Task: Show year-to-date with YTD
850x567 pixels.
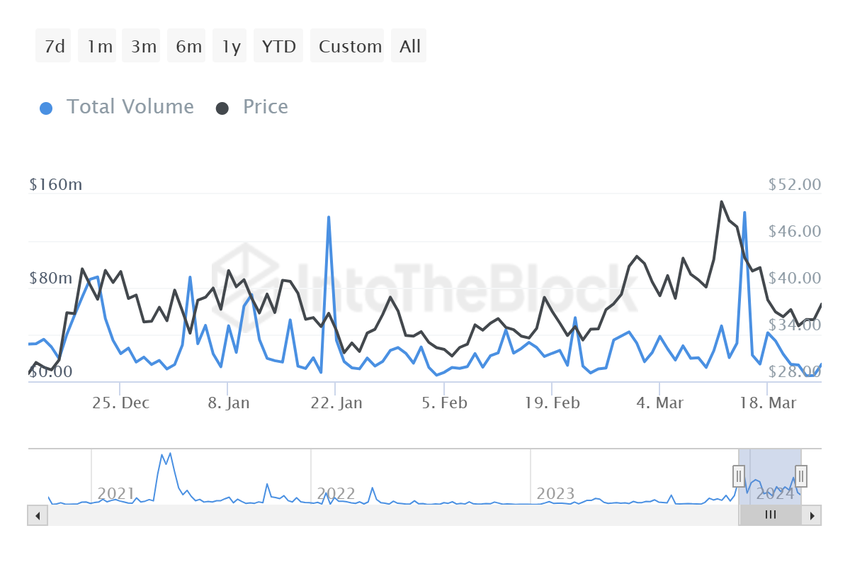Action: click(x=278, y=46)
